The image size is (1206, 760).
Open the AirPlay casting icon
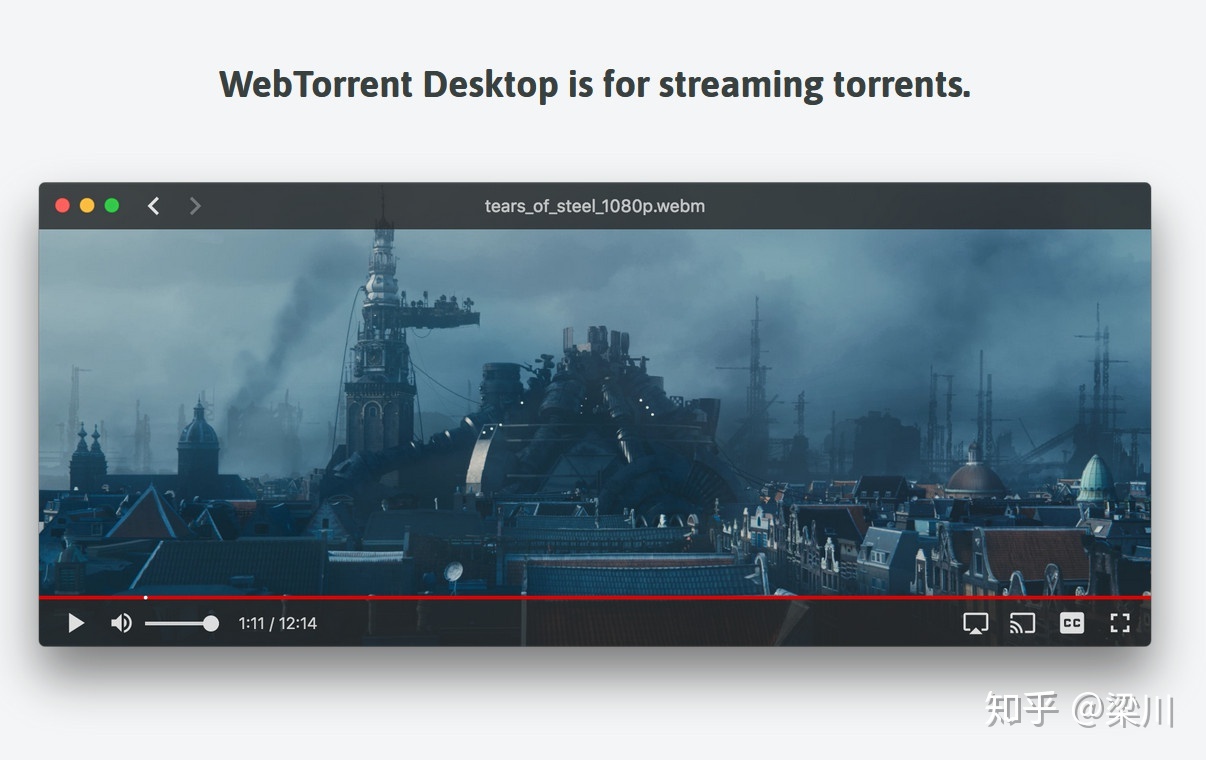click(x=975, y=624)
